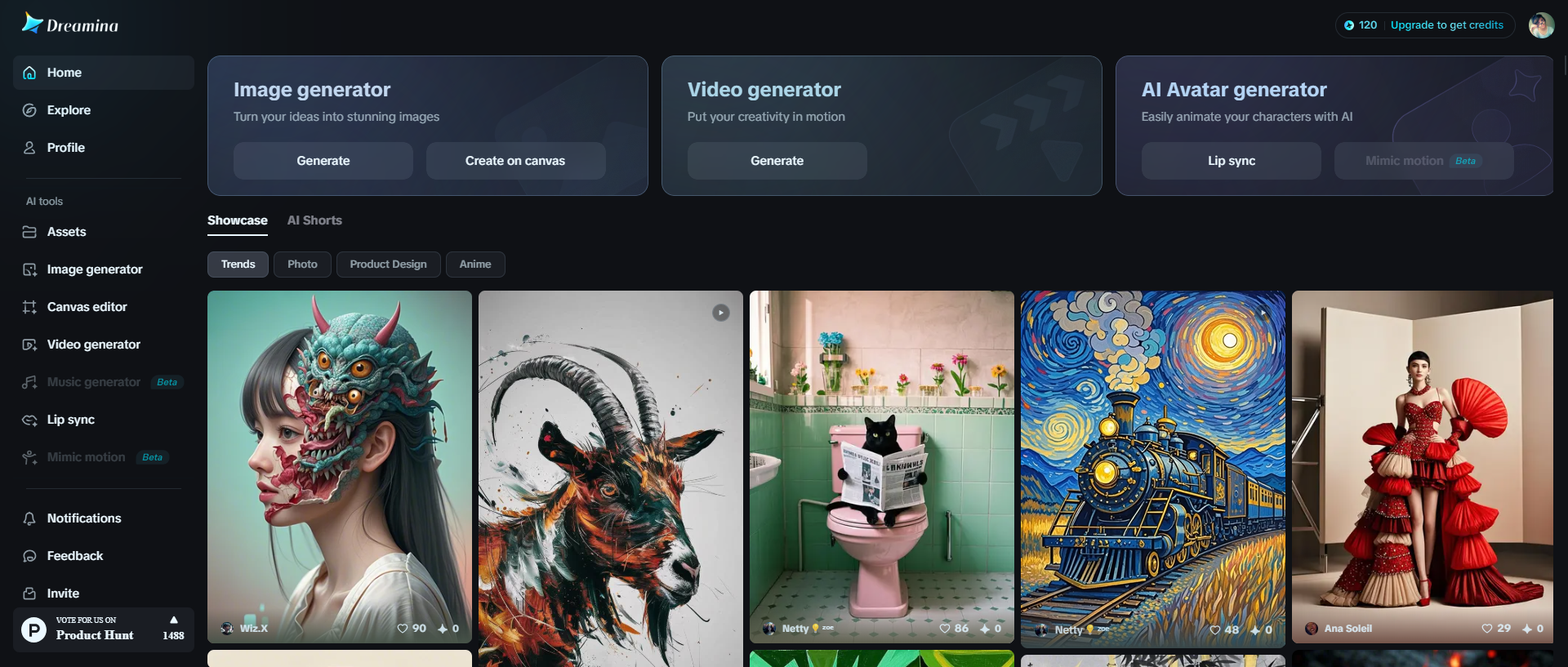1568x667 pixels.
Task: Select the Product Design filter
Action: (389, 265)
